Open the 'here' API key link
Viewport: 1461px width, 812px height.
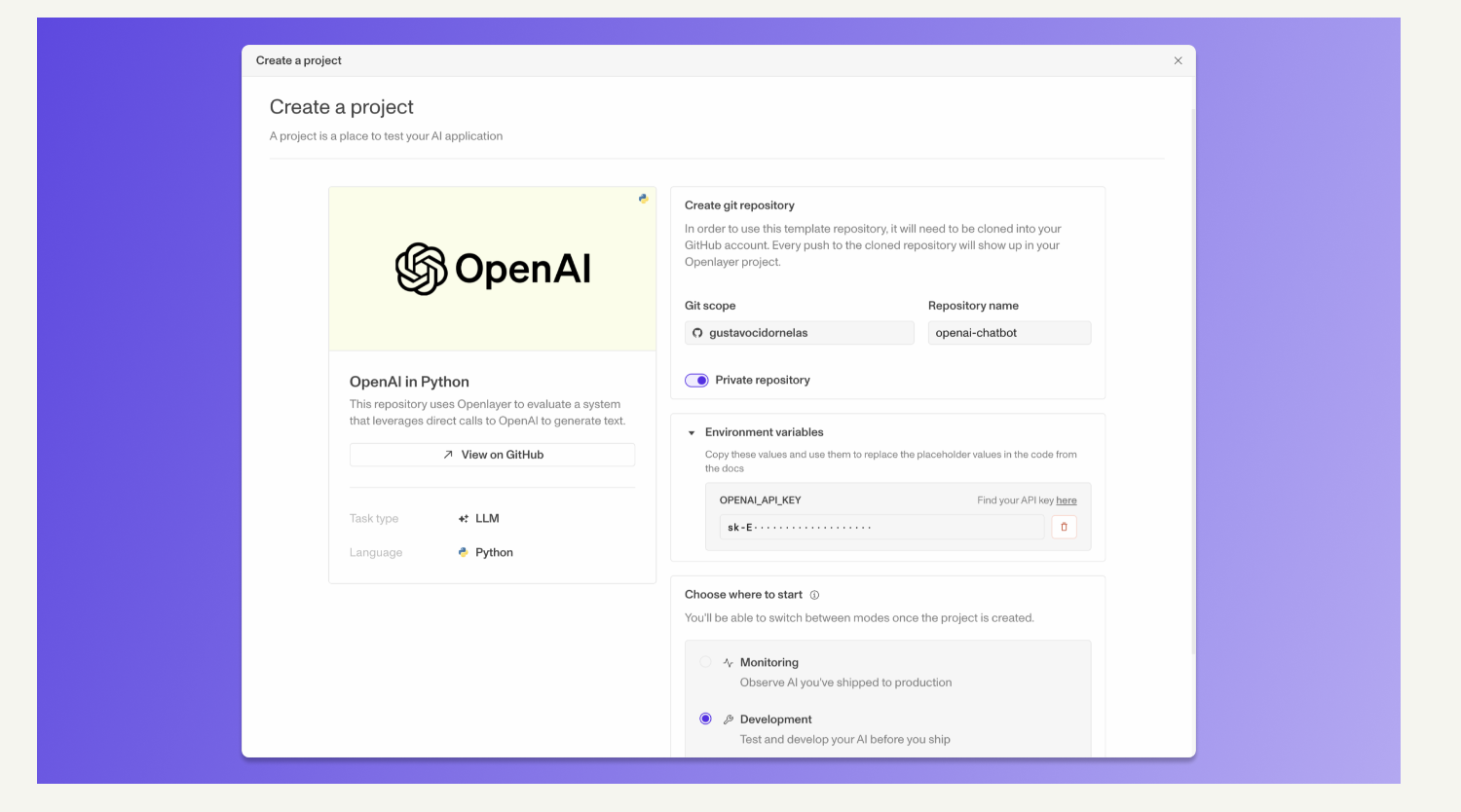coord(1066,500)
